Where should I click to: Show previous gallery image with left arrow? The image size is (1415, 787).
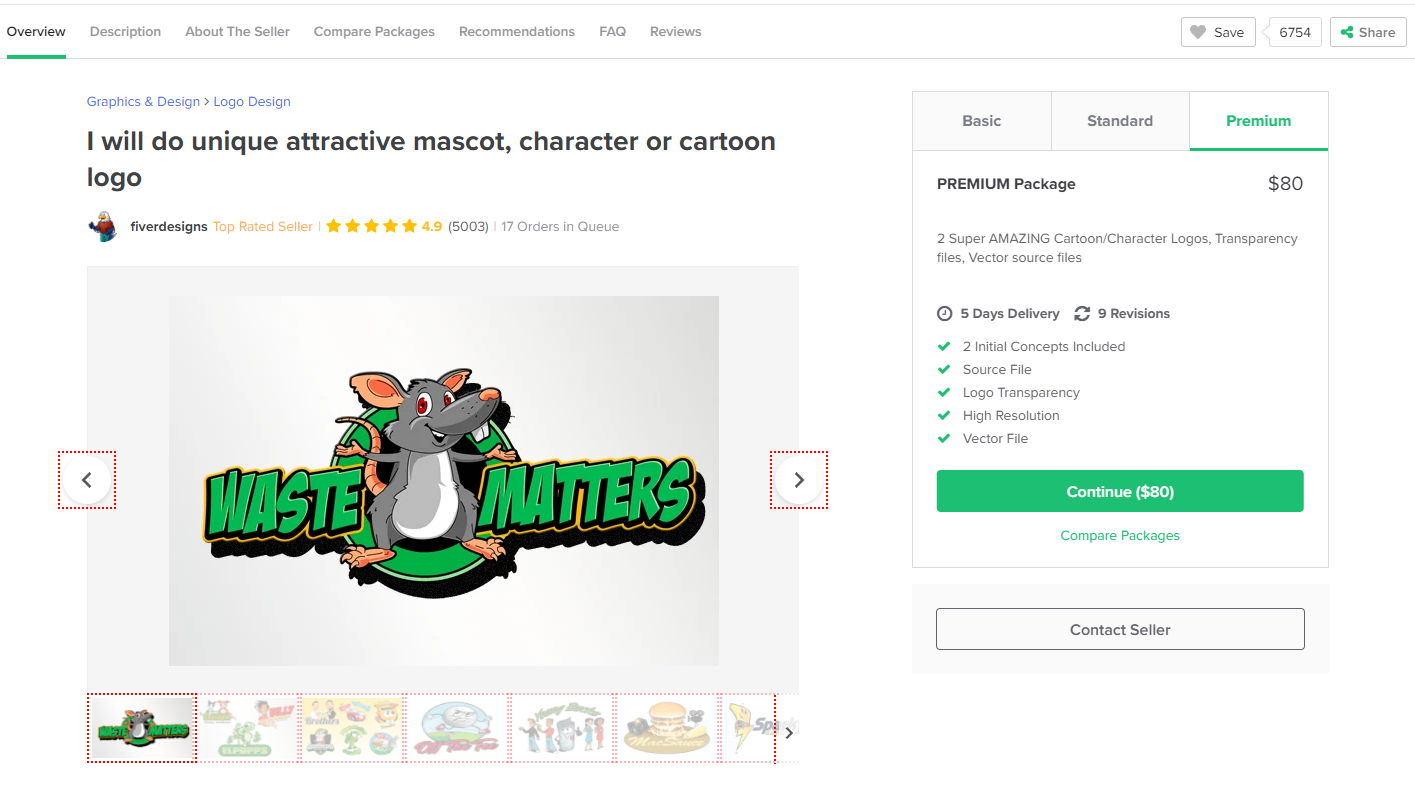[x=87, y=480]
